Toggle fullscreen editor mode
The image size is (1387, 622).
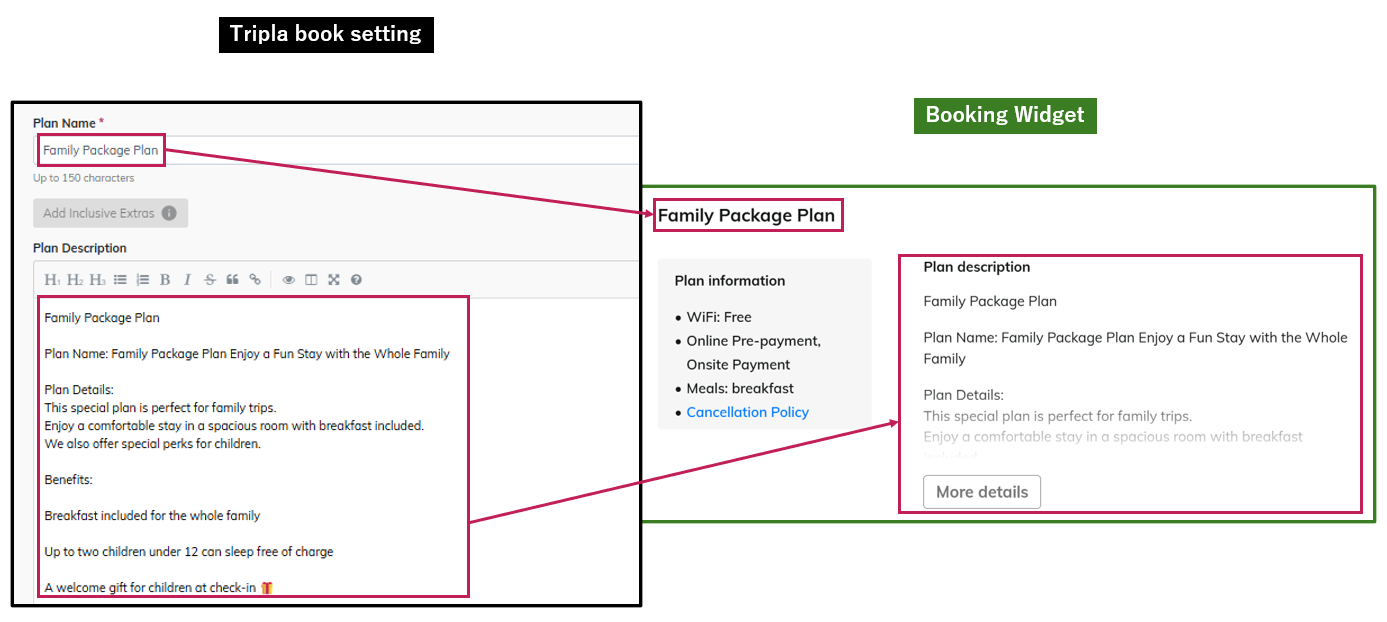[334, 280]
